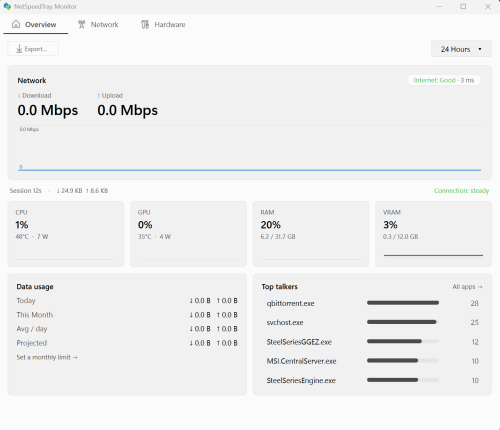
Task: Click the home icon on Overview tab
Action: click(16, 24)
